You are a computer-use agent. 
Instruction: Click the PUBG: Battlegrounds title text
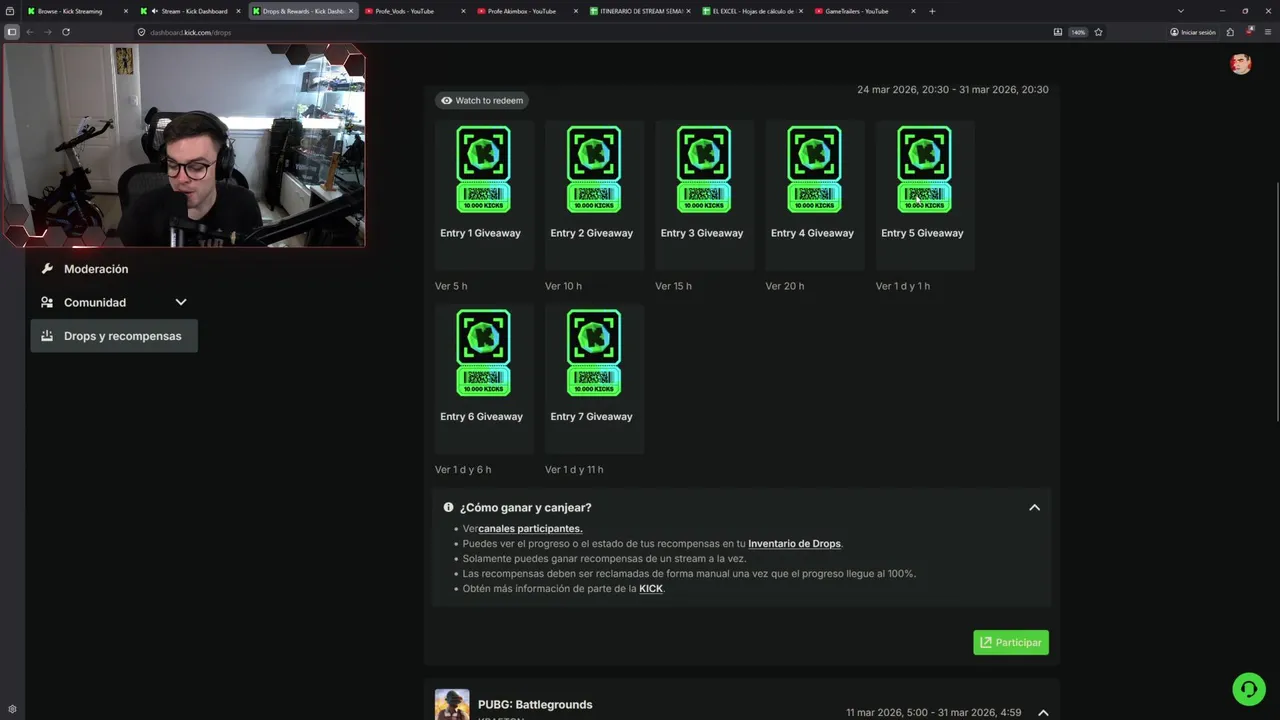tap(535, 705)
